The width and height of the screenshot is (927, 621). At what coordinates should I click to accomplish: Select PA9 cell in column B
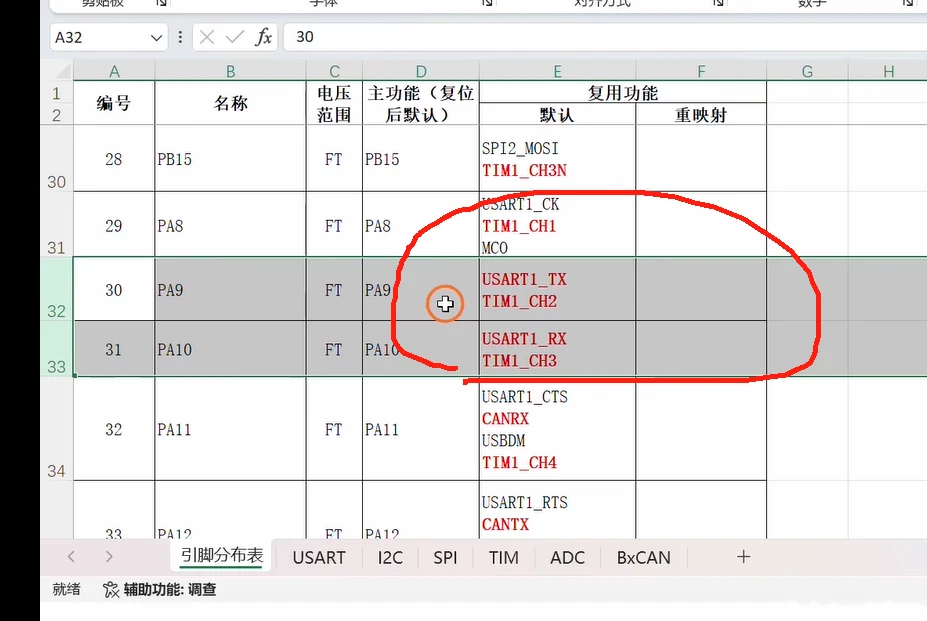231,290
